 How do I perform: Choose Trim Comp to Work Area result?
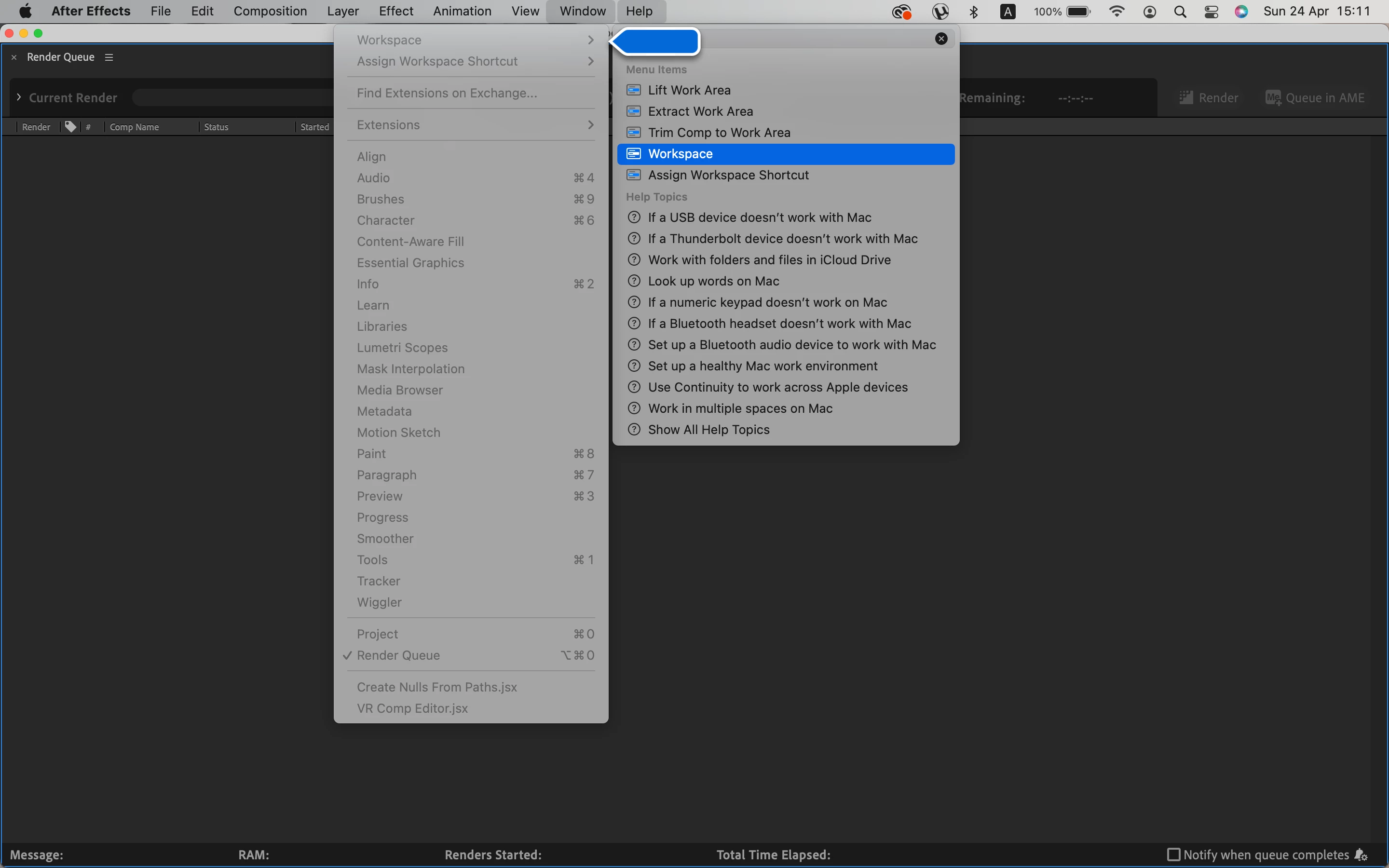[719, 133]
